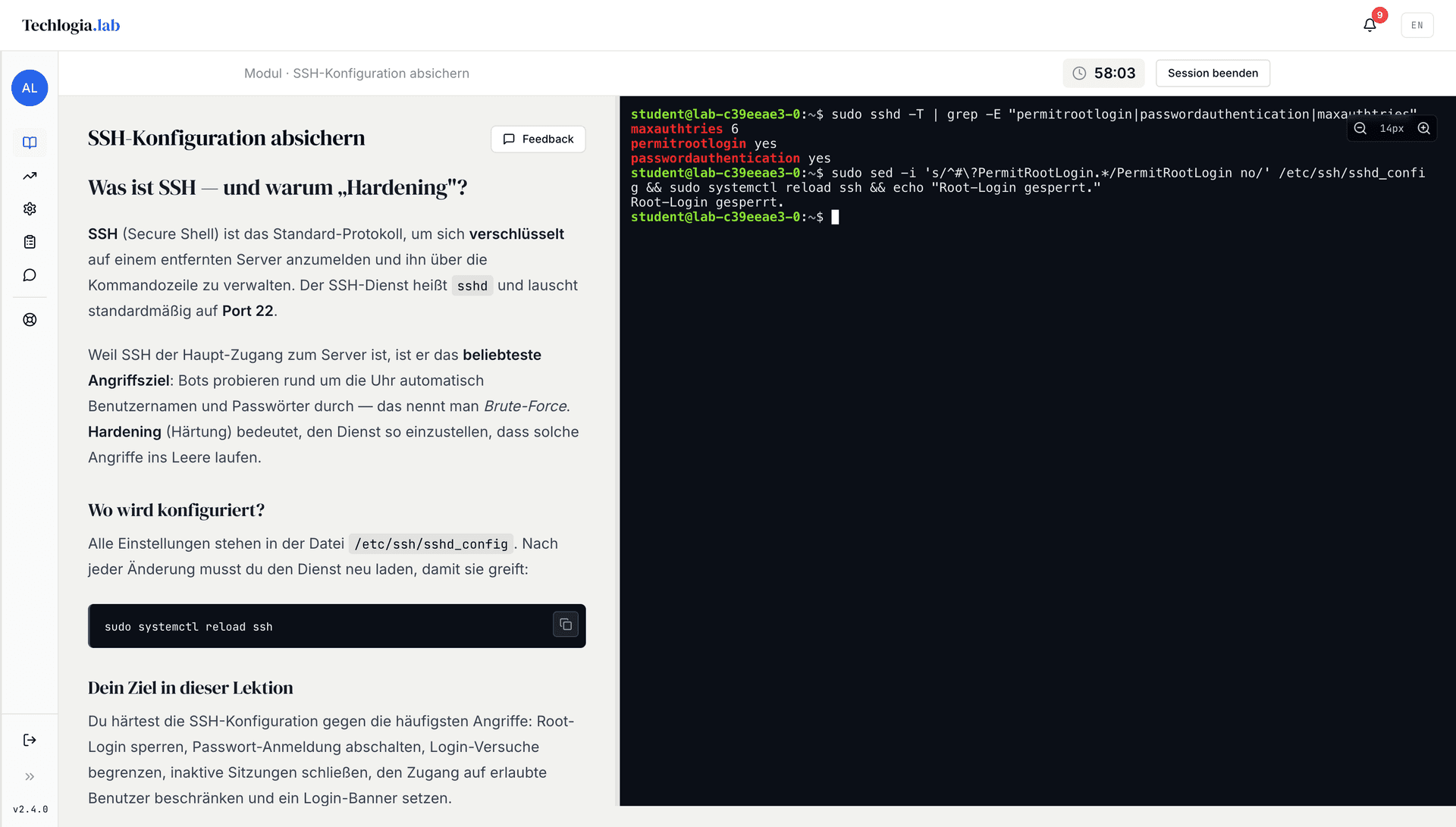Open the book lessons icon in sidebar
The image size is (1456, 827).
(30, 143)
